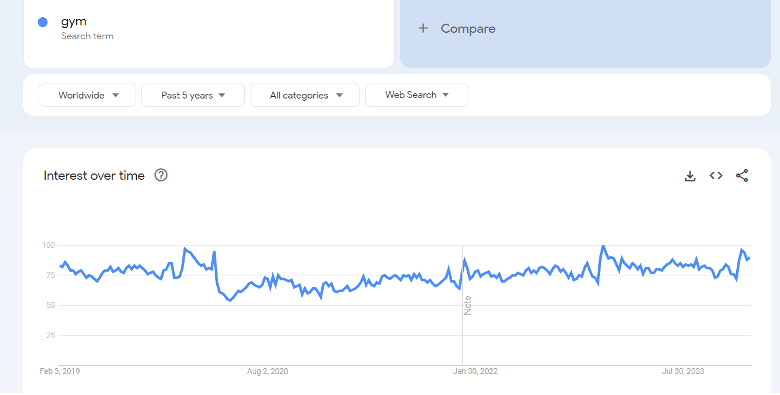Viewport: 780px width, 395px height.
Task: Click the Feb 3, 2019 date label
Action: pyautogui.click(x=60, y=371)
